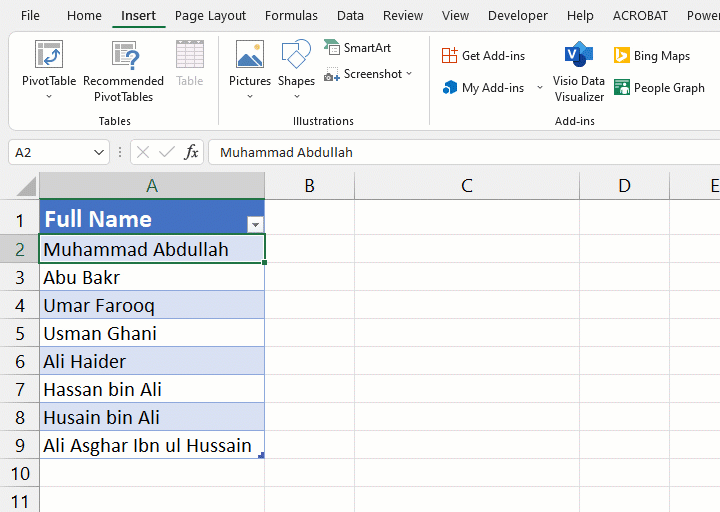Click inside the formula bar text

(x=286, y=152)
